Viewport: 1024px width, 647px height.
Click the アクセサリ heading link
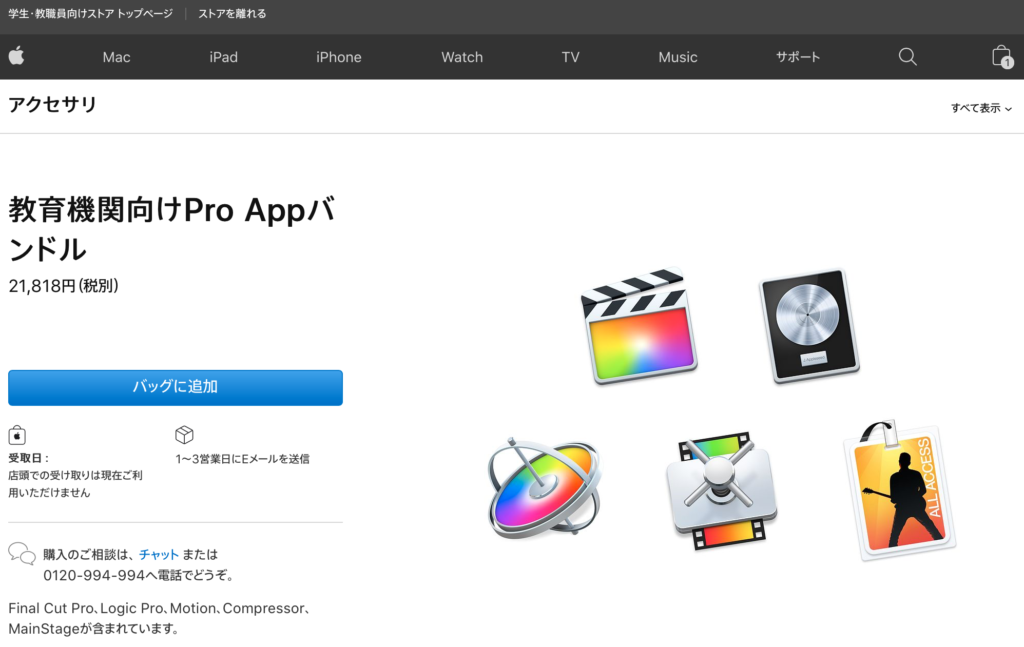(53, 104)
